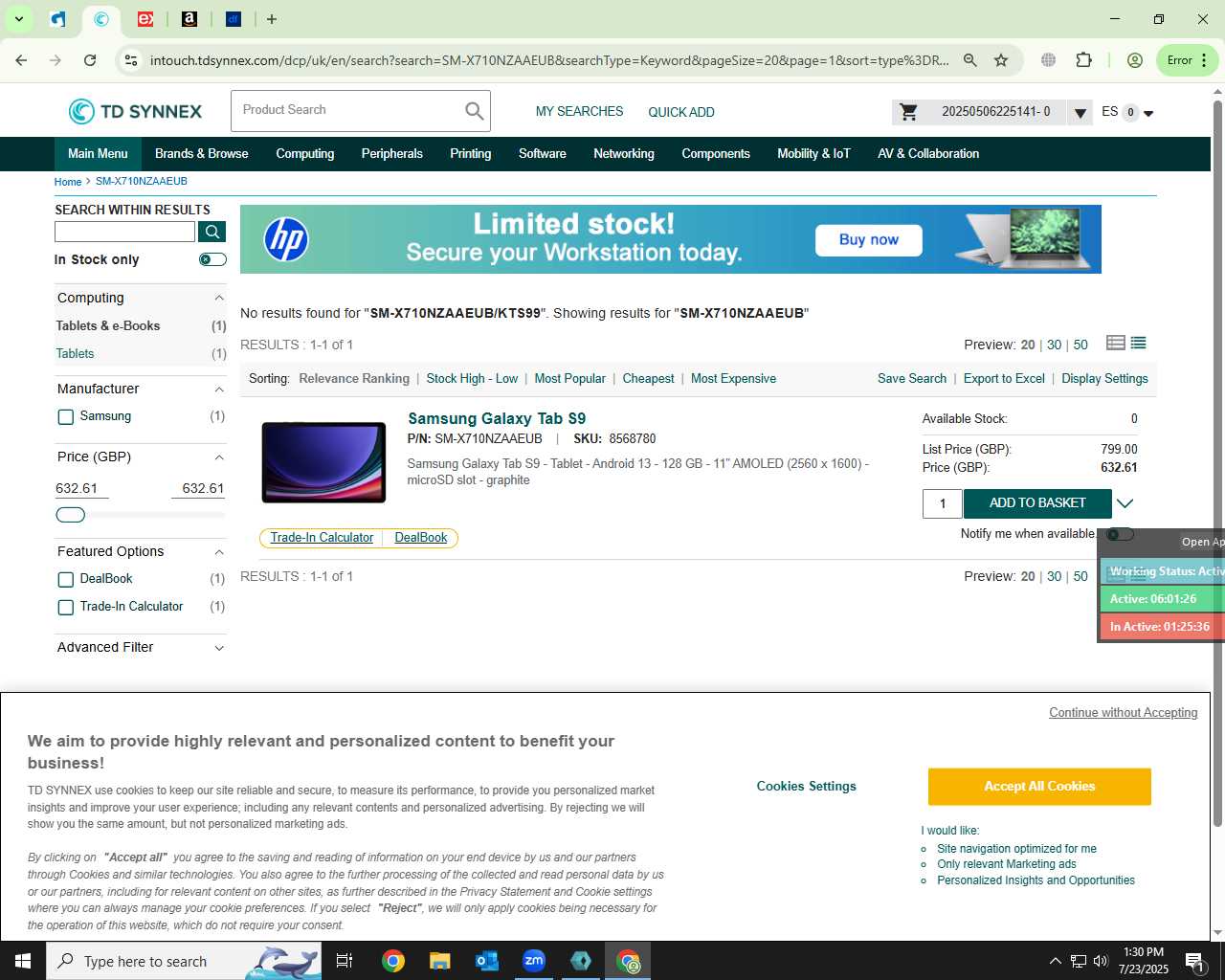Image resolution: width=1225 pixels, height=980 pixels.
Task: Bookmark page with star icon
Action: (x=1001, y=60)
